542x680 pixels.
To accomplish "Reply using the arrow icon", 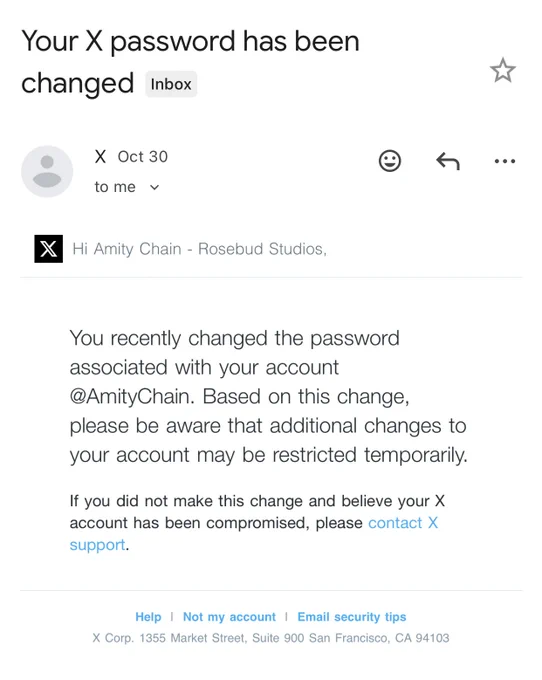I will point(447,161).
